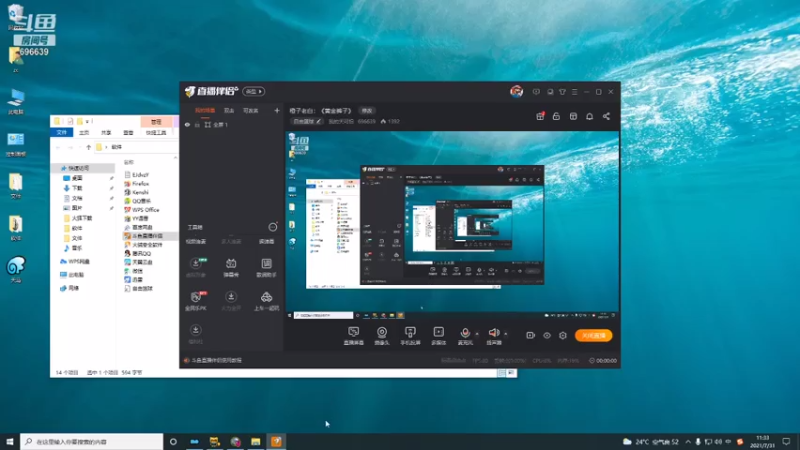Expand microphone options arrow
The width and height of the screenshot is (800, 450).
coord(477,334)
